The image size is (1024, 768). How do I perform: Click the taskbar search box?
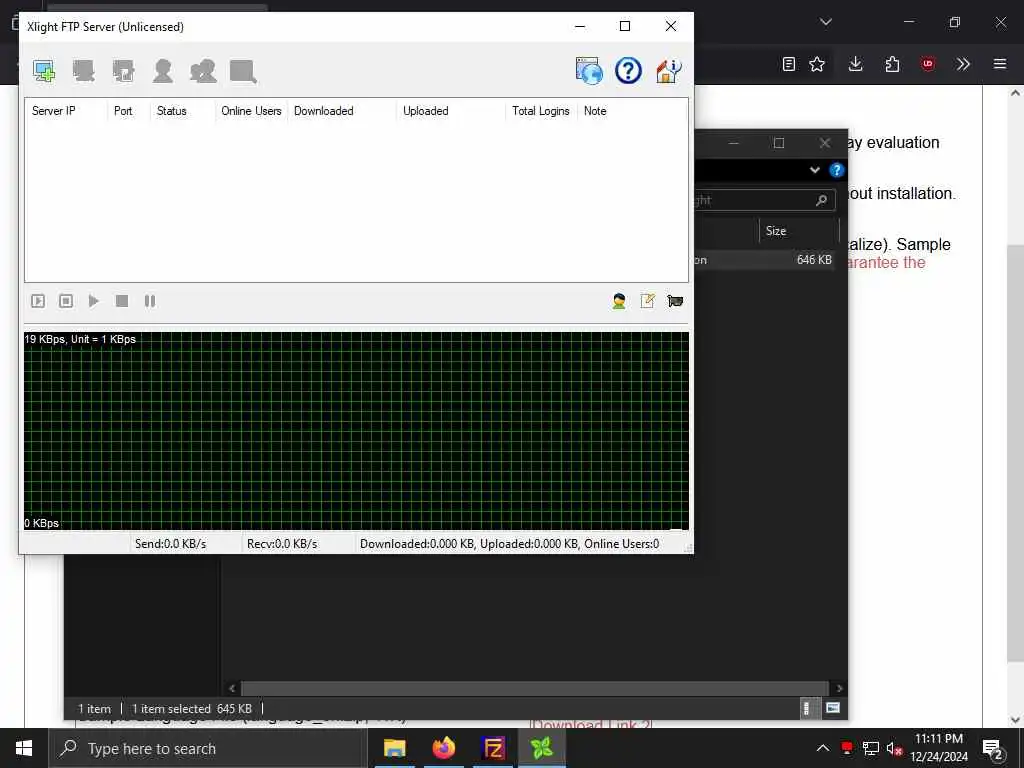coord(208,748)
